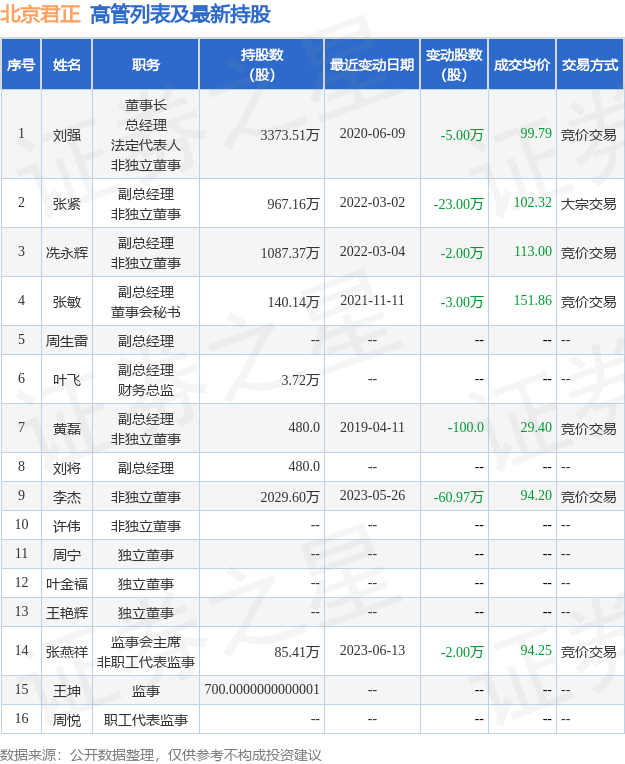Screen dimensions: 625x764
Task: Click the date 2020-06-09
Action: (x=372, y=134)
